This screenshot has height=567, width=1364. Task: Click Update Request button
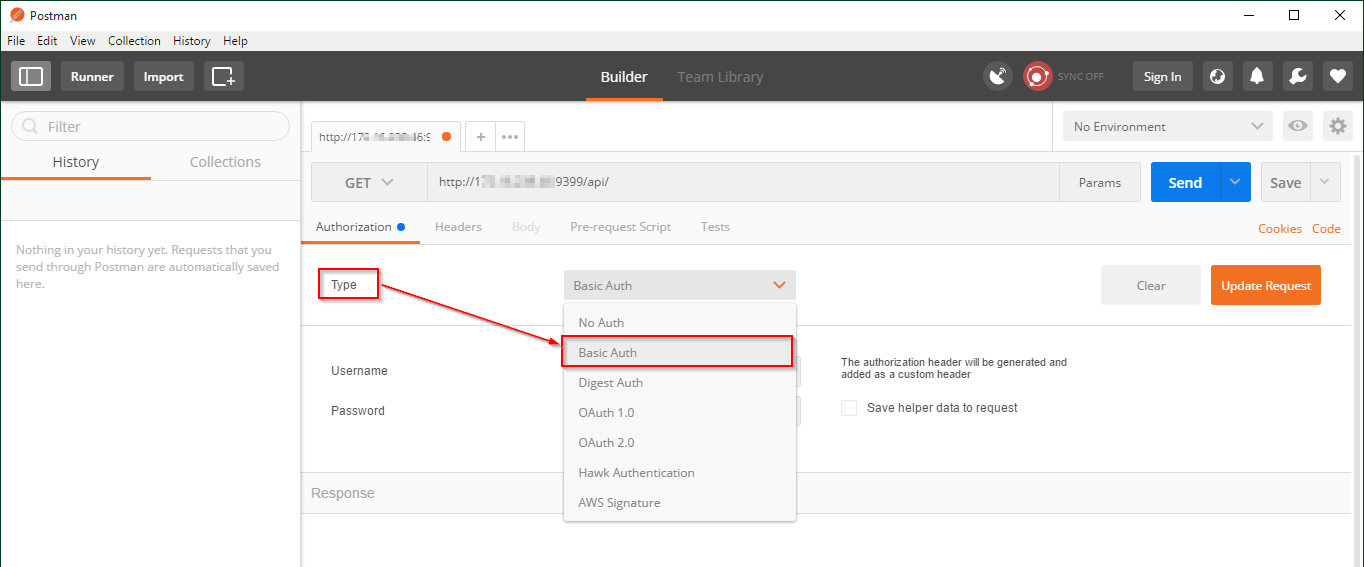coord(1266,285)
